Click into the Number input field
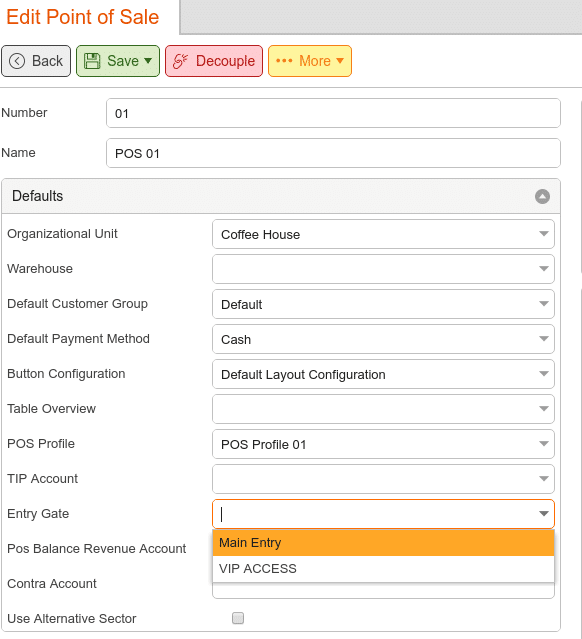582x639 pixels. pos(333,113)
